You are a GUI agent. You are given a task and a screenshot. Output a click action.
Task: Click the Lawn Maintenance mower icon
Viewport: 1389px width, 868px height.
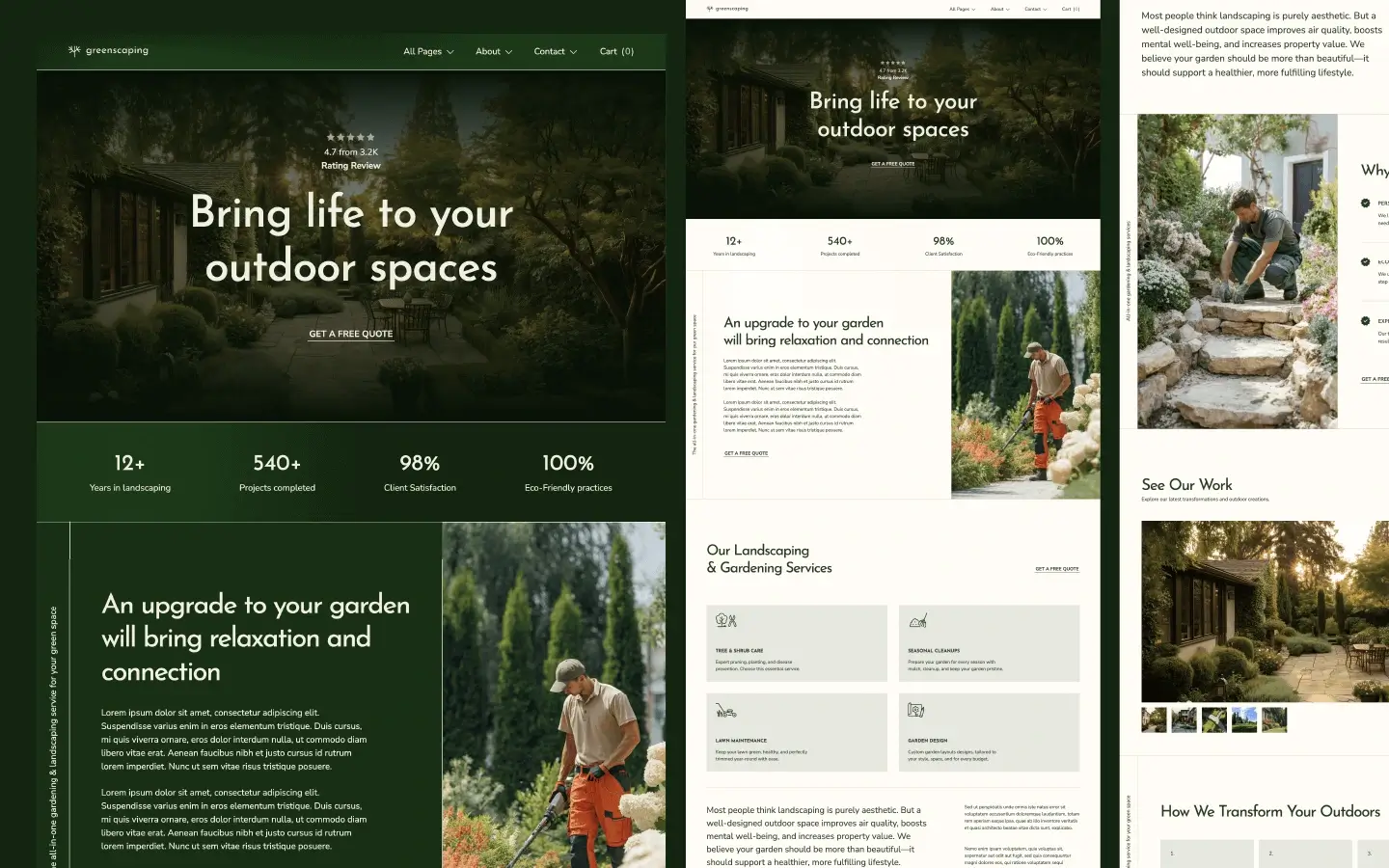click(x=726, y=711)
